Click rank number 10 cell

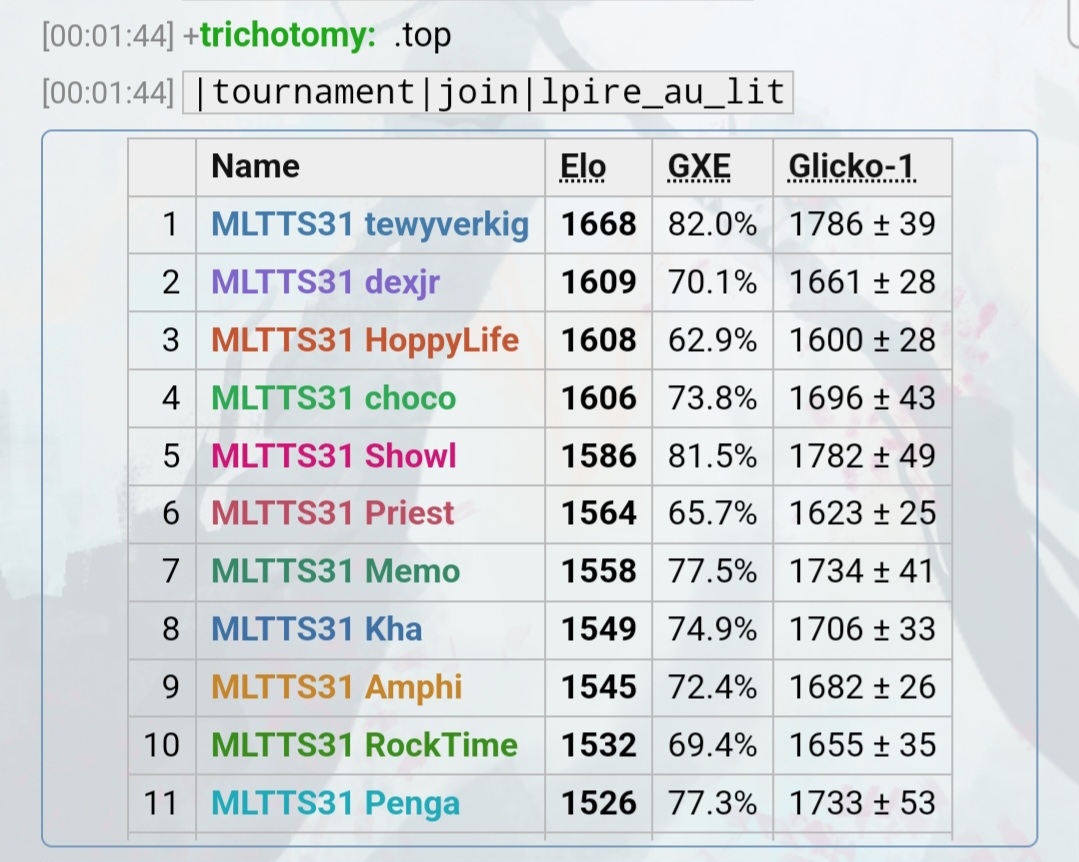point(162,745)
